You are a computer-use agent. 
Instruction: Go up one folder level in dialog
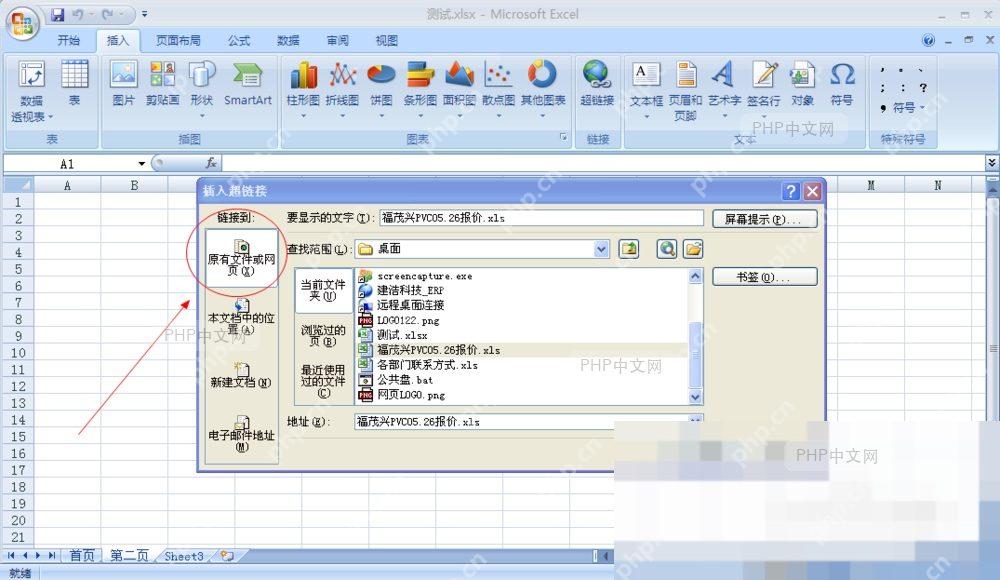point(629,249)
